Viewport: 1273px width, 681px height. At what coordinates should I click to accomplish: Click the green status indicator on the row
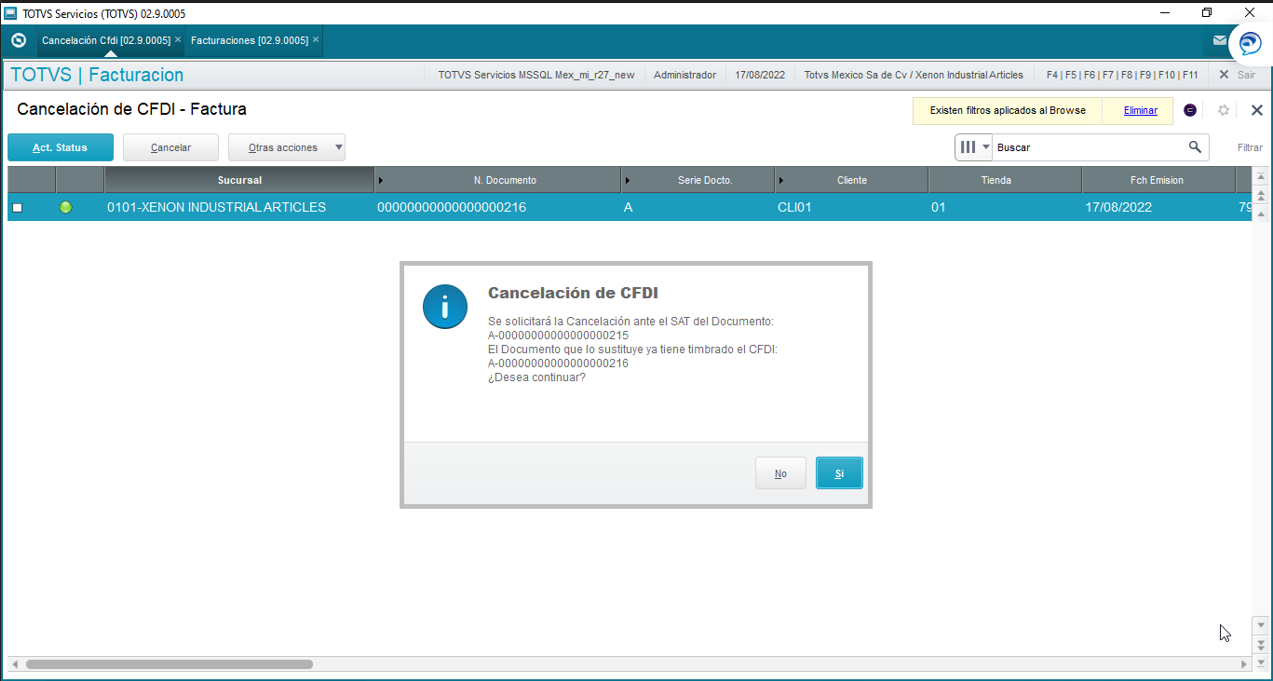tap(66, 207)
